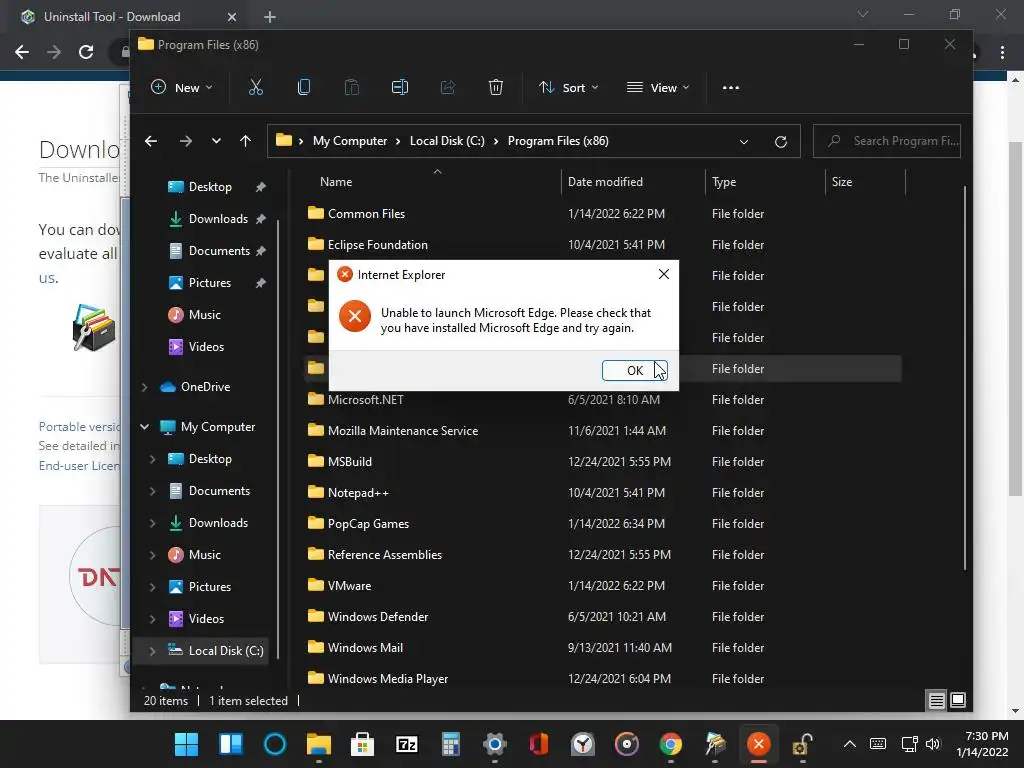This screenshot has height=768, width=1024.
Task: Show hidden system tray icons
Action: point(850,744)
